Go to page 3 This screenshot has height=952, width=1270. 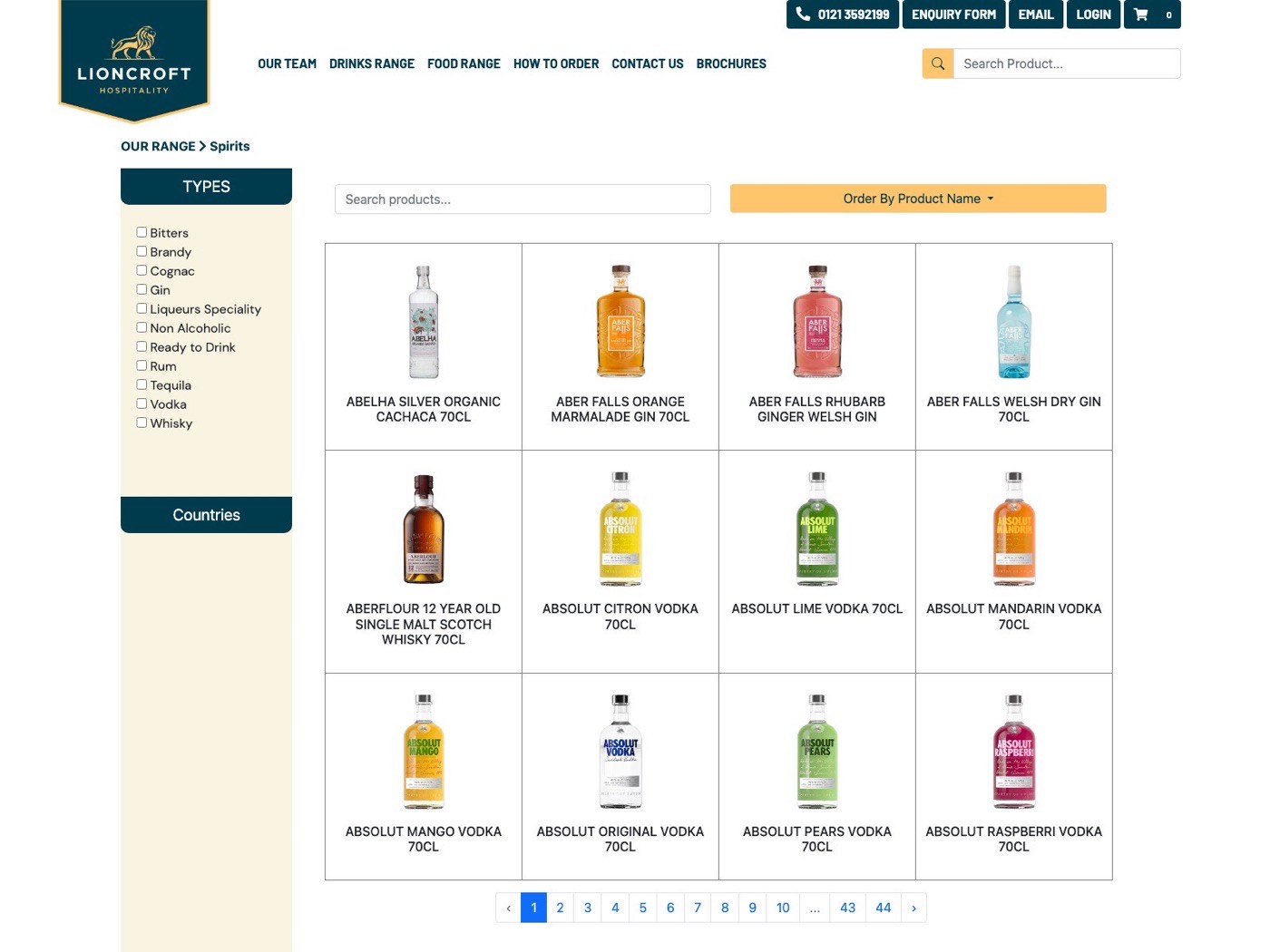(588, 908)
